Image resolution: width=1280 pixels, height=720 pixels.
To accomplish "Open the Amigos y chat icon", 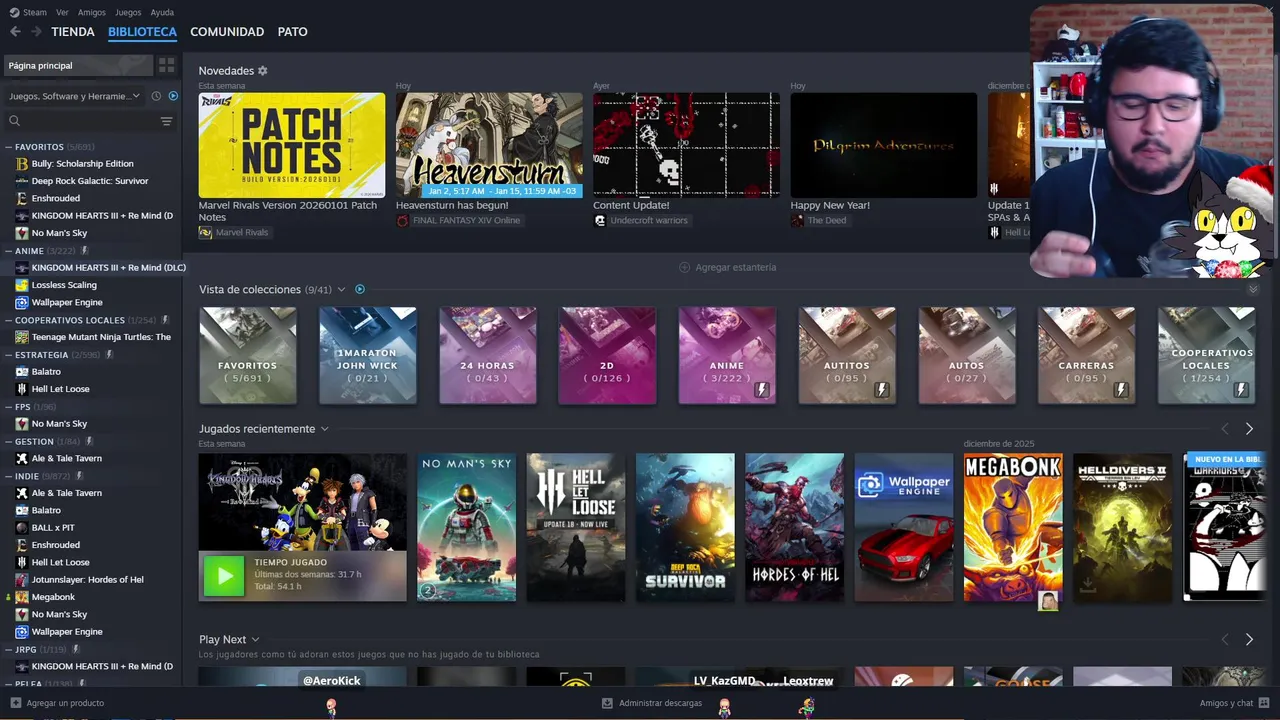I will point(1265,703).
